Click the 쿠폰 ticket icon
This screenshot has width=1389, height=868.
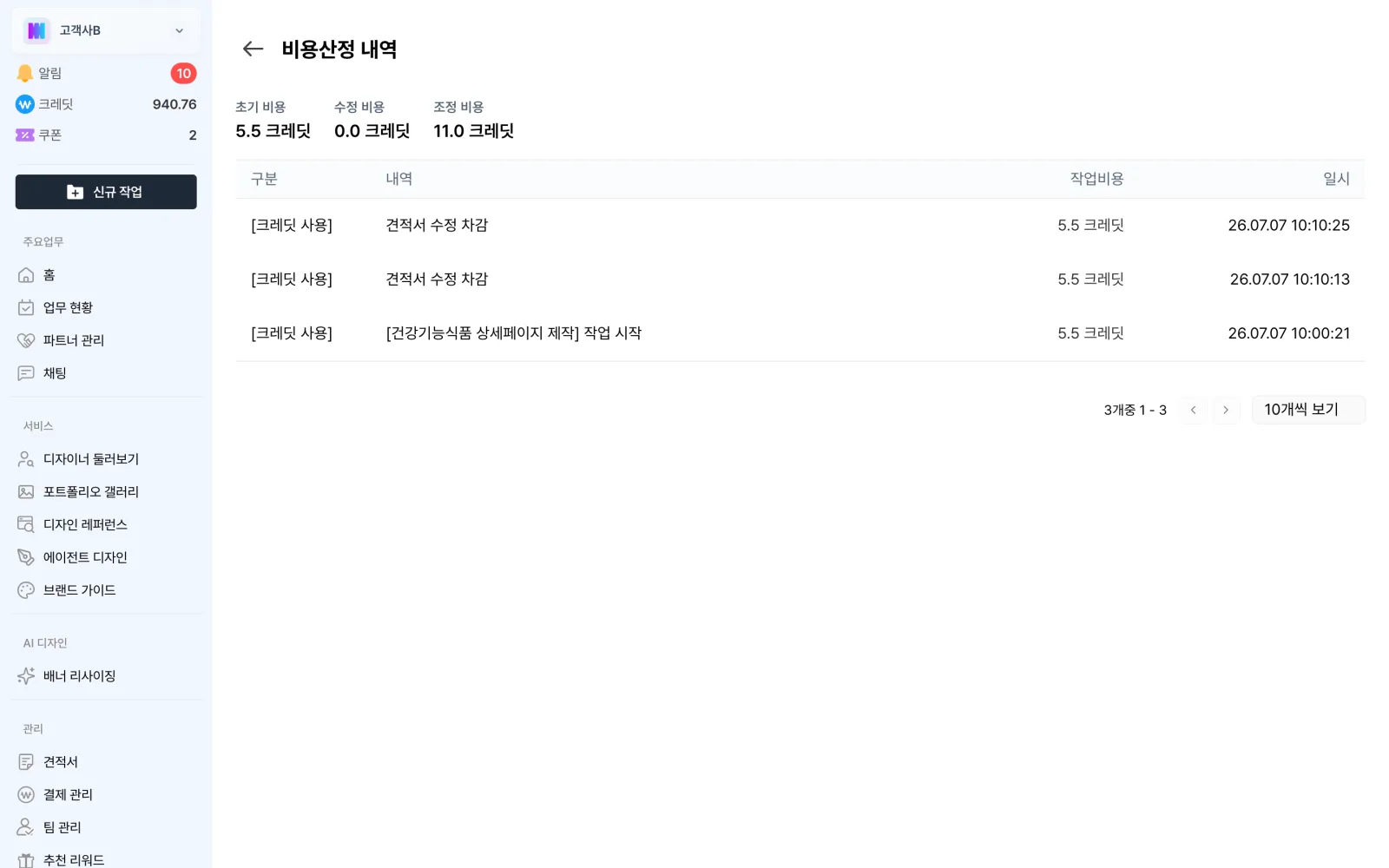tap(25, 135)
